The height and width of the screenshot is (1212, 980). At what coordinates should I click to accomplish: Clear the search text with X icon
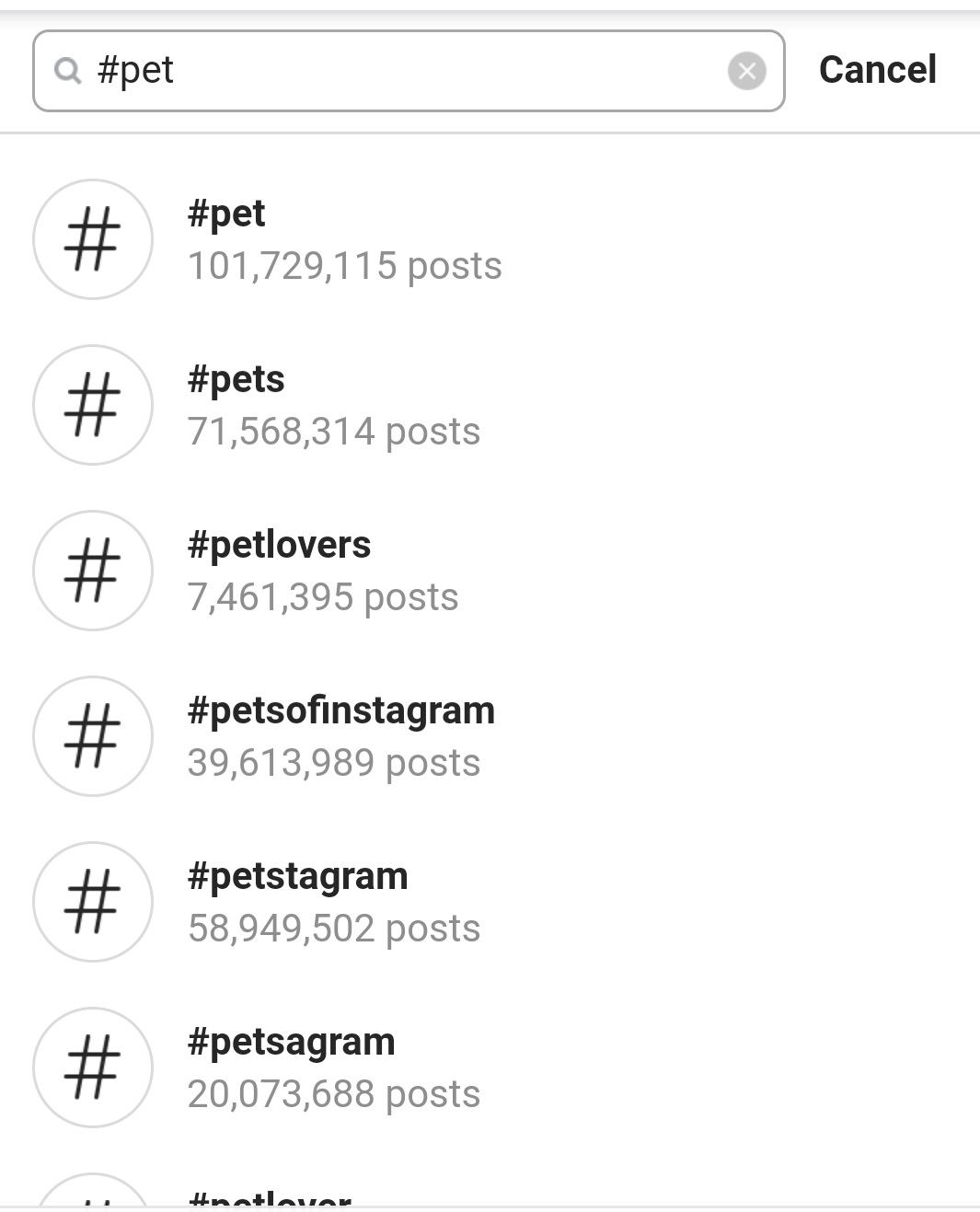746,71
